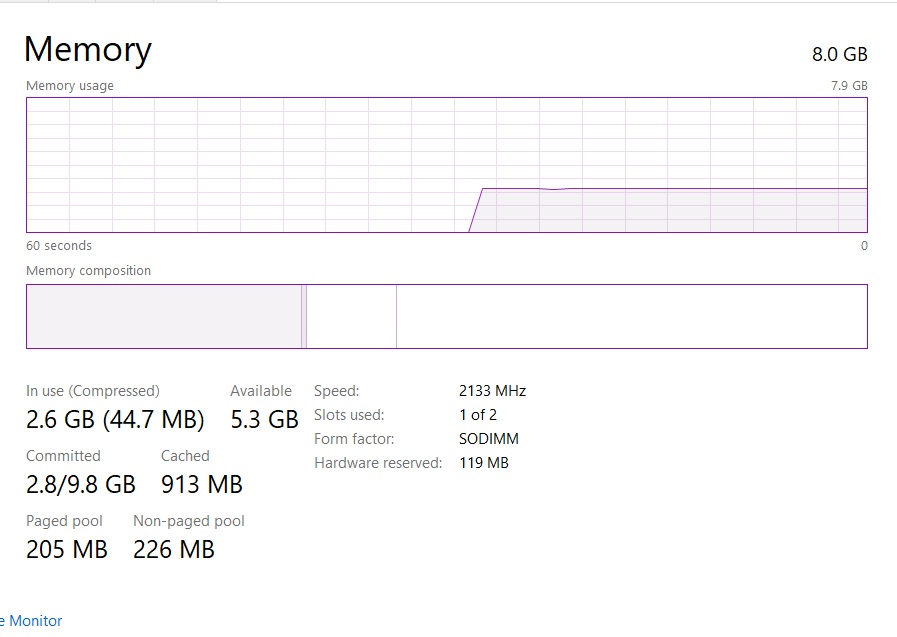Screen dimensions: 897x637
Task: Click the free segment of composition bar
Action: (x=632, y=316)
